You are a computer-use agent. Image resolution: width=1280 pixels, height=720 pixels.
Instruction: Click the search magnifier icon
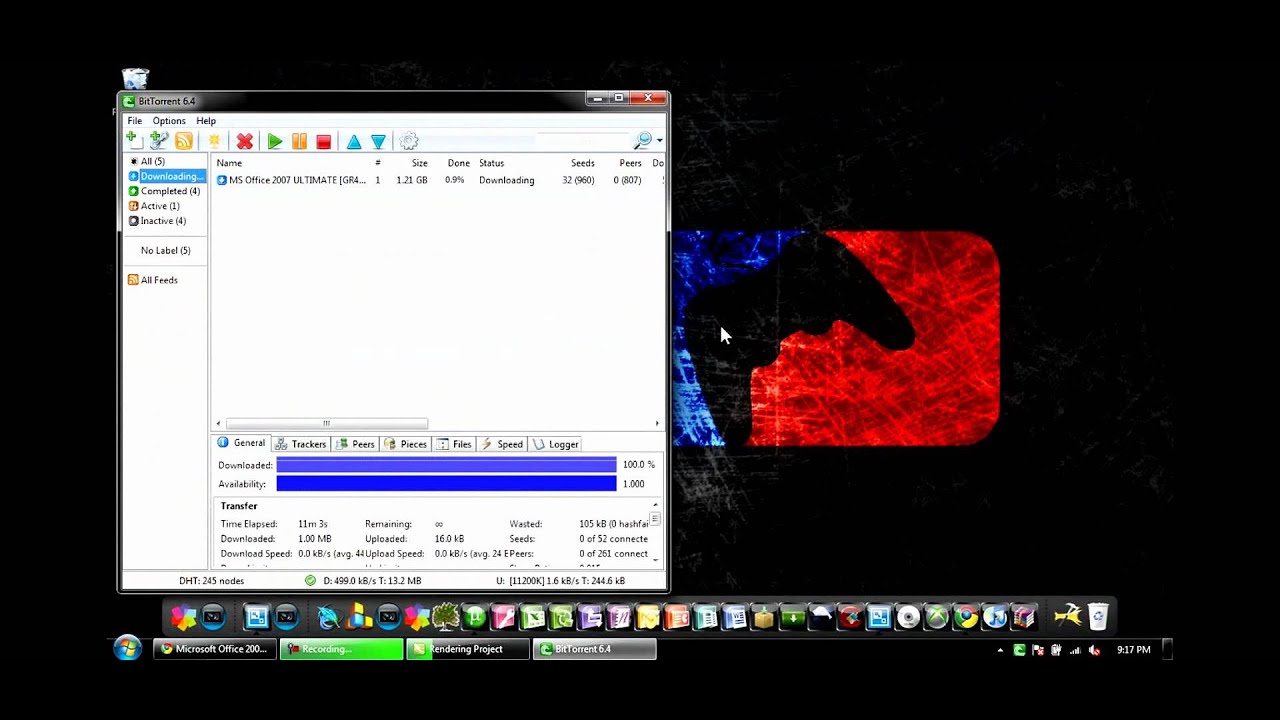click(x=643, y=141)
